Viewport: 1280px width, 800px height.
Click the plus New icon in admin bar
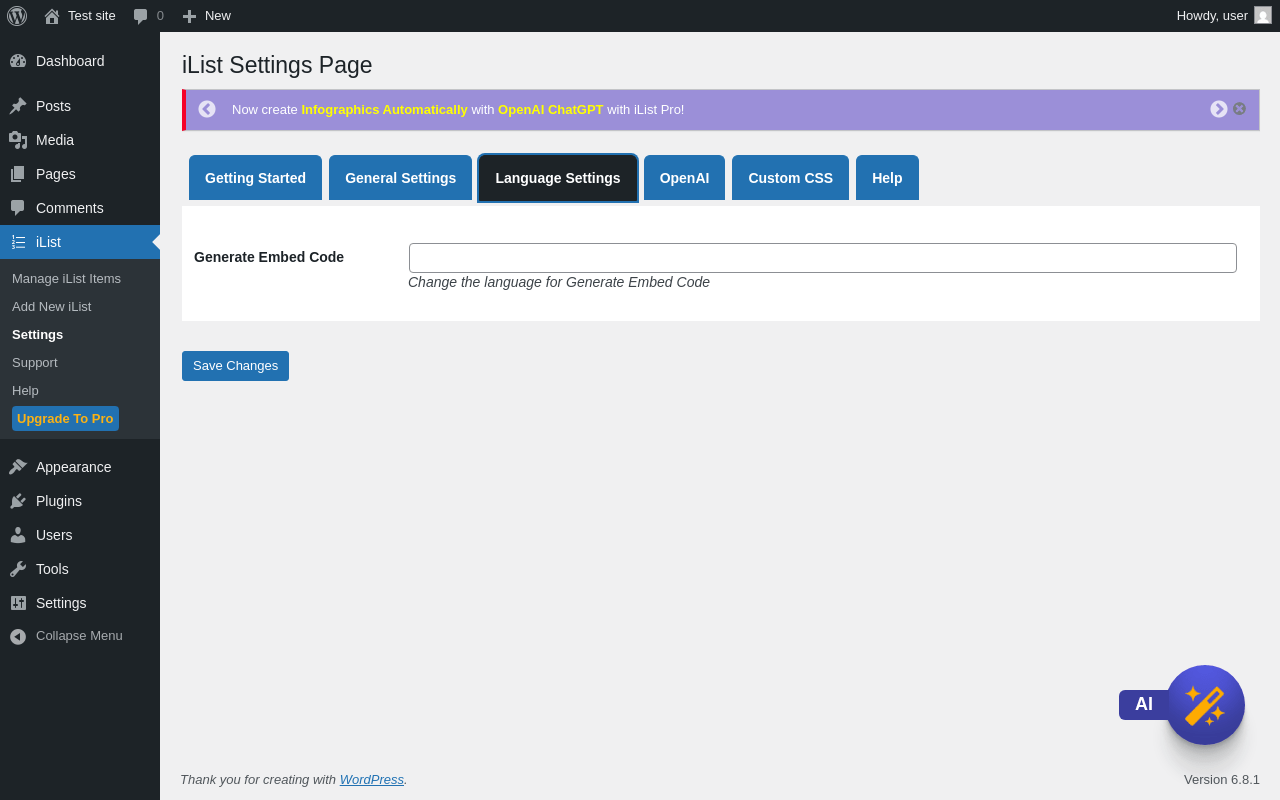(189, 16)
